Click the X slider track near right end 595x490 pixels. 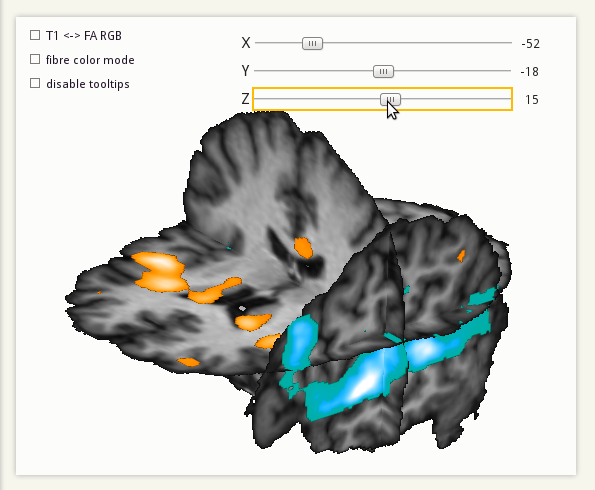[x=493, y=43]
